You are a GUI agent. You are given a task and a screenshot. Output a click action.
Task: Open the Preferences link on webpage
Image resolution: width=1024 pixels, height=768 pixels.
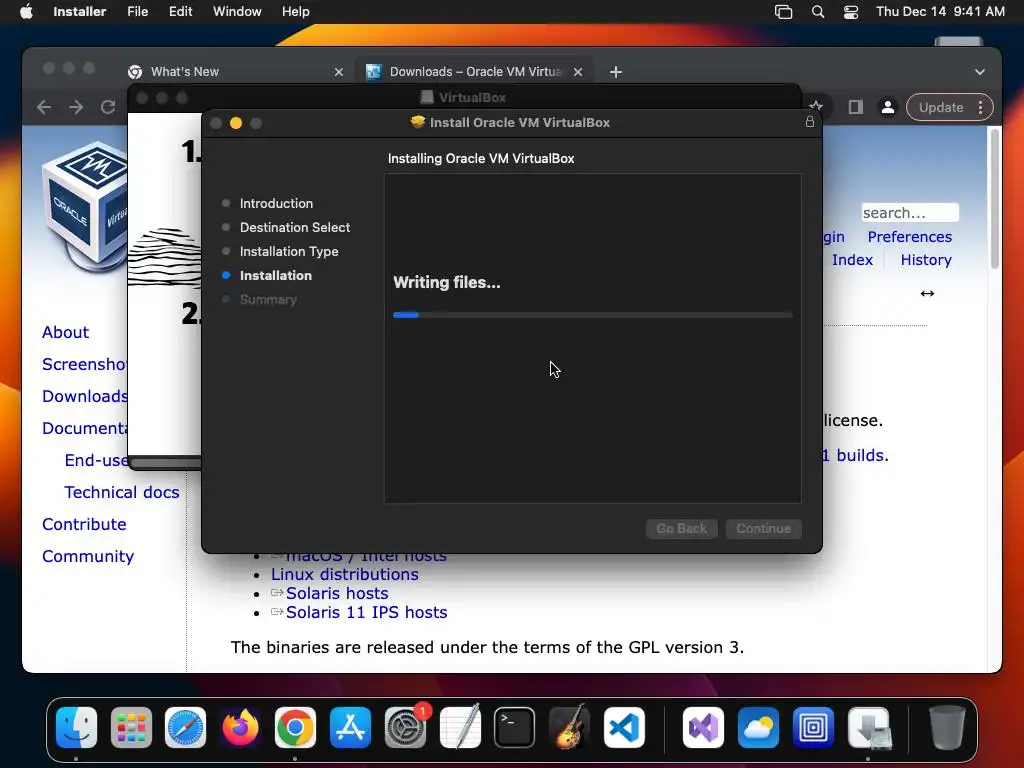tap(909, 236)
